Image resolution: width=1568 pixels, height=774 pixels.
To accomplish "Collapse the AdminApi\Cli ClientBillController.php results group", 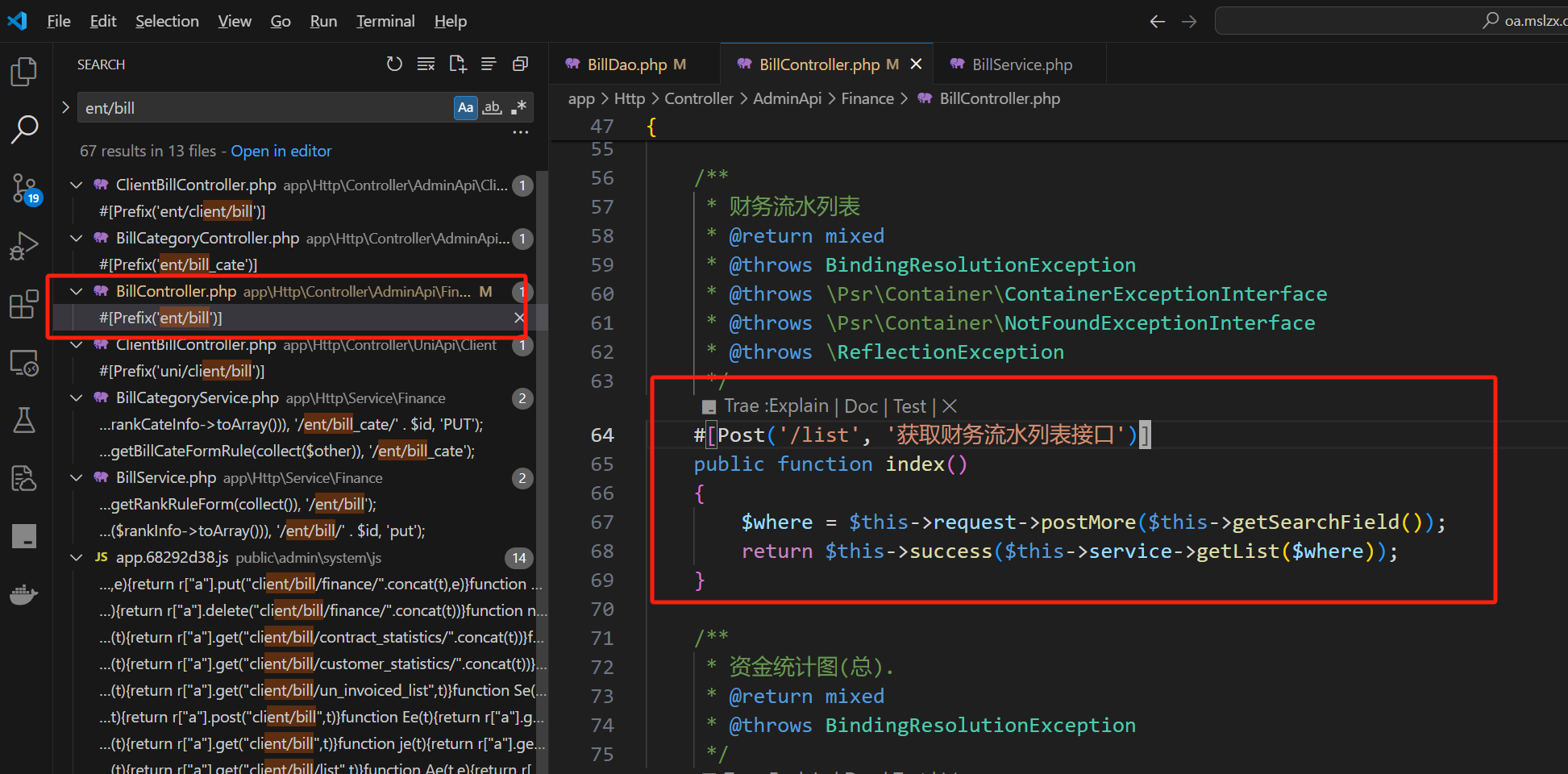I will (x=77, y=185).
